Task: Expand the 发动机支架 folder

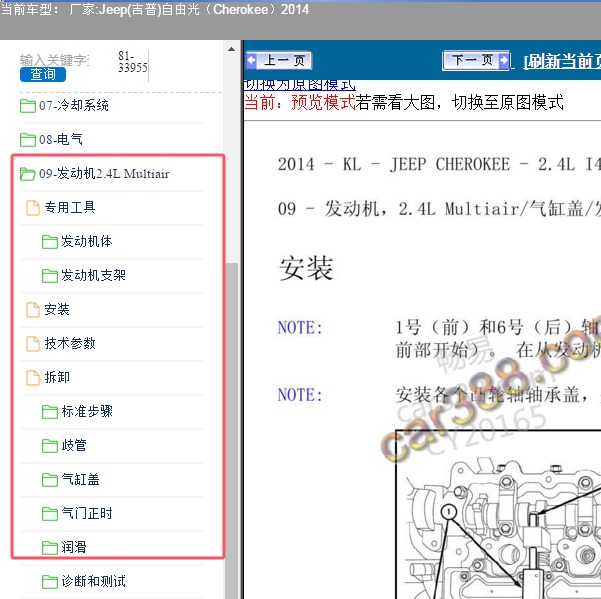Action: [x=94, y=276]
